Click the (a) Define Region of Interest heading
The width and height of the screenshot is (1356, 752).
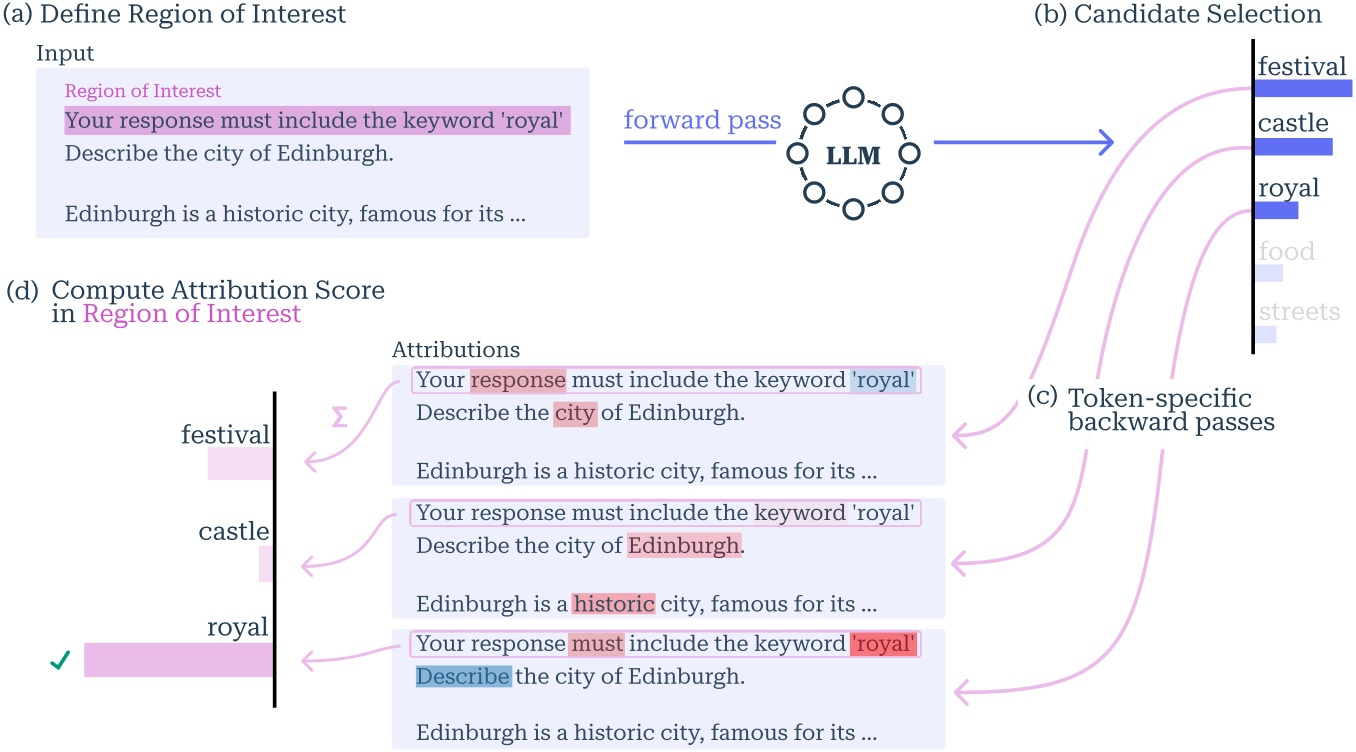coord(175,14)
